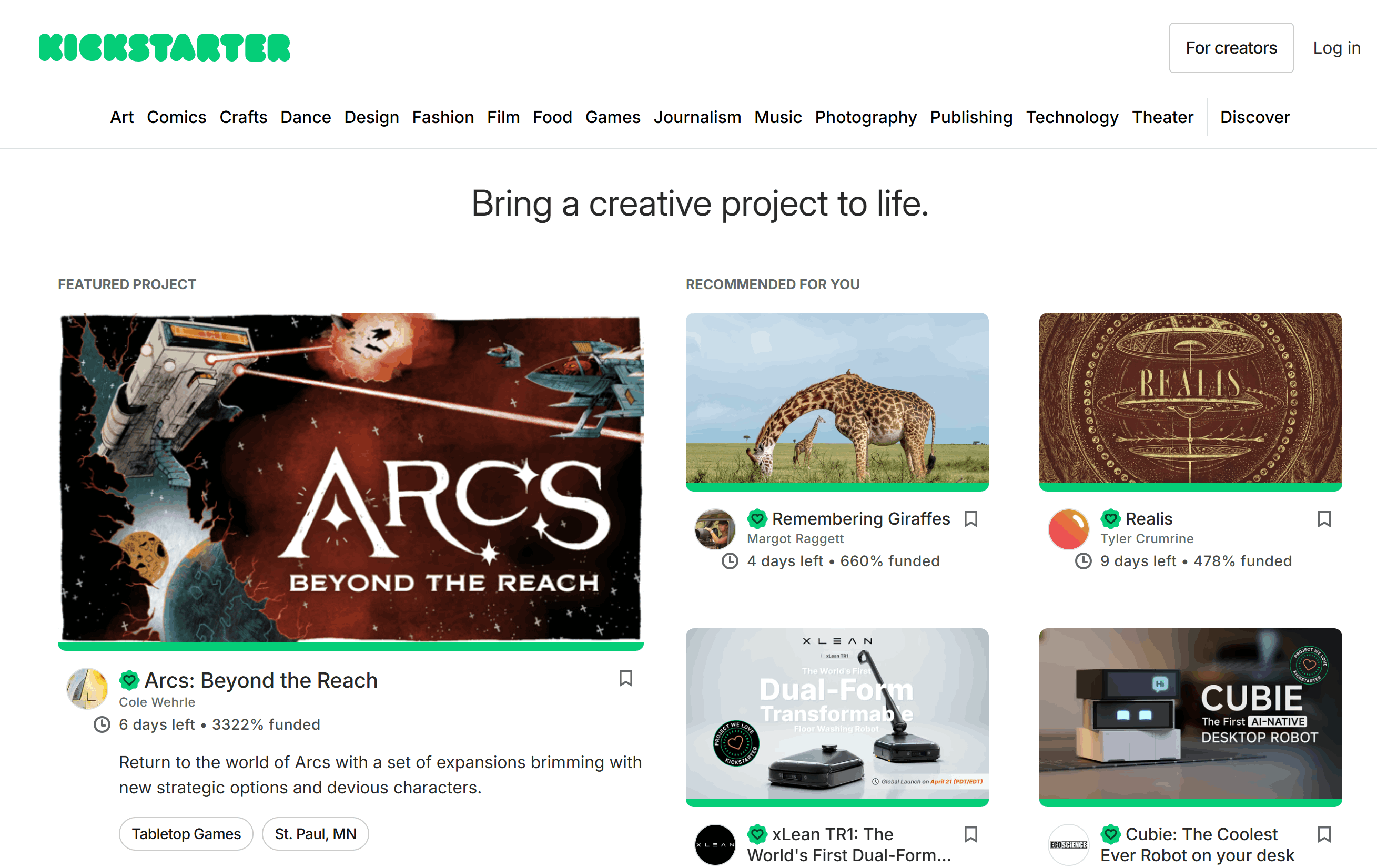The image size is (1377, 868).
Task: Open the Arcs featured project image
Action: (350, 481)
